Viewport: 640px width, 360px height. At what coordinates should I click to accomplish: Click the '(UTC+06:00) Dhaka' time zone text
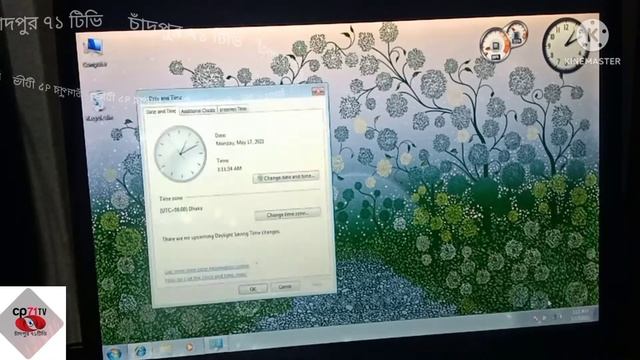click(181, 210)
